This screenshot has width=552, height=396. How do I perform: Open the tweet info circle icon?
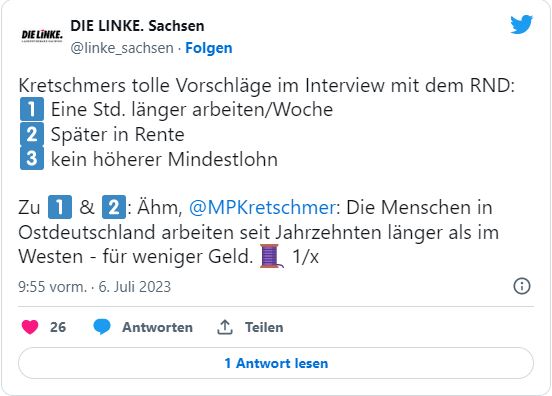tap(521, 286)
